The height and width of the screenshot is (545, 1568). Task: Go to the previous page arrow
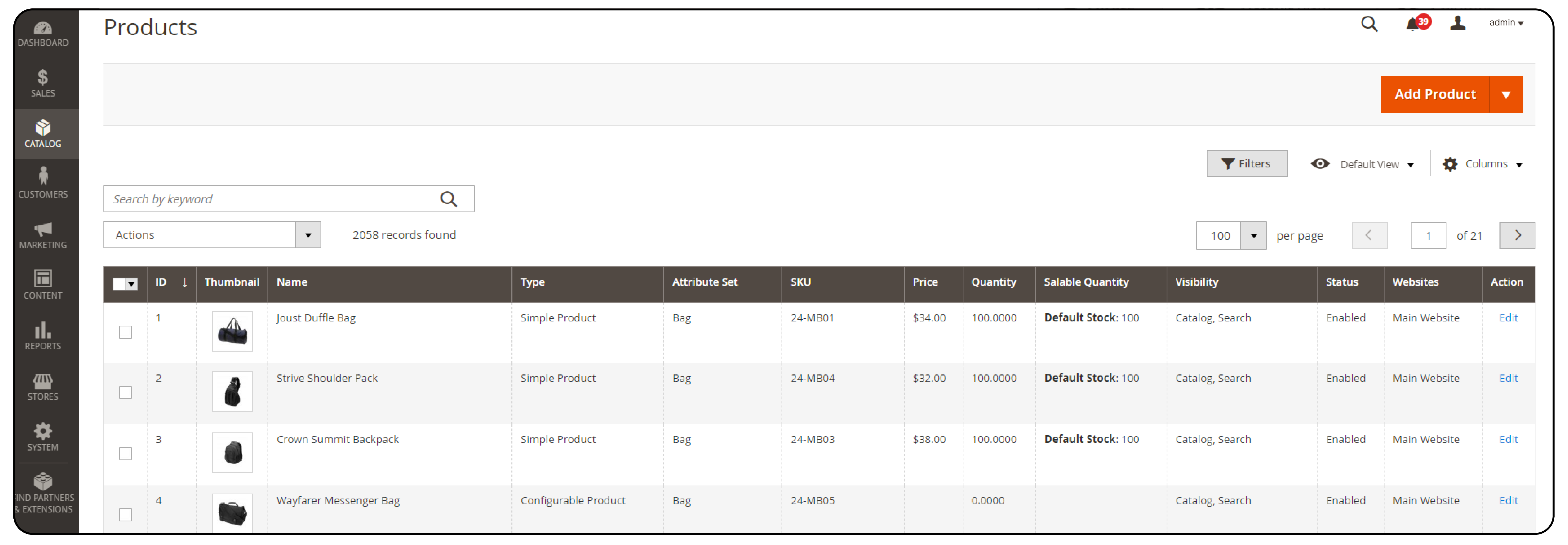(x=1369, y=235)
